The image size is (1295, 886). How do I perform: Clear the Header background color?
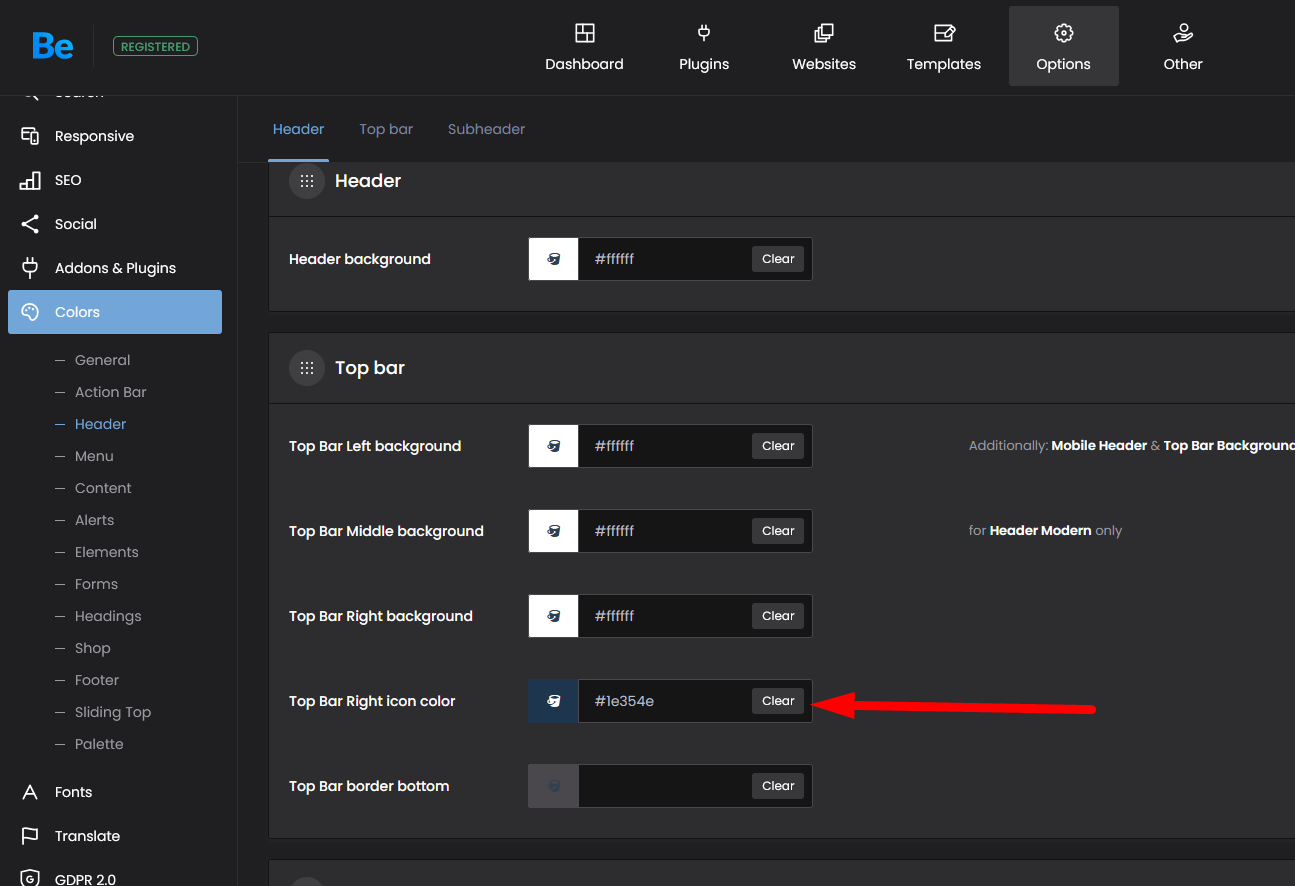tap(778, 259)
